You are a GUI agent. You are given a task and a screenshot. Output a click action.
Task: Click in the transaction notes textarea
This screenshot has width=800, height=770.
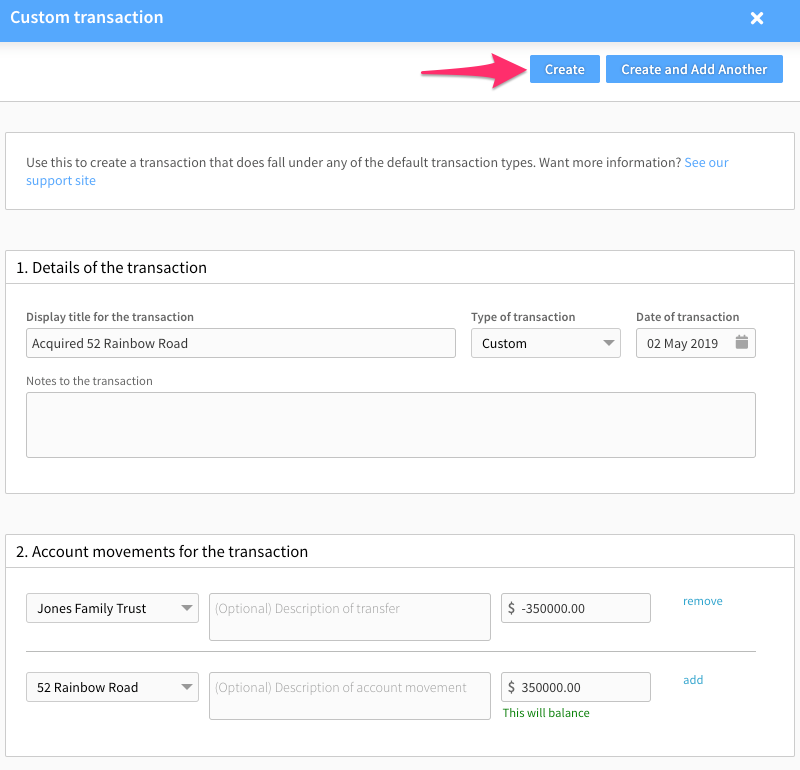[x=390, y=425]
